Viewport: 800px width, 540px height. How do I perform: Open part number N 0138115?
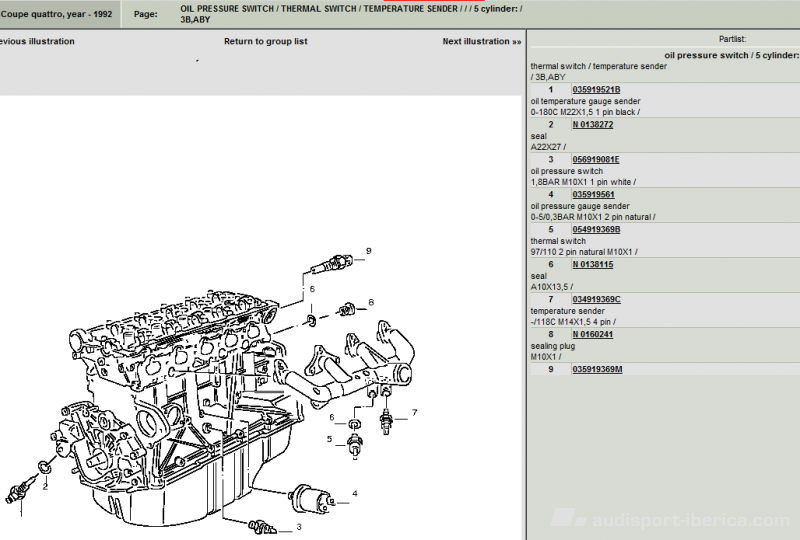[592, 264]
